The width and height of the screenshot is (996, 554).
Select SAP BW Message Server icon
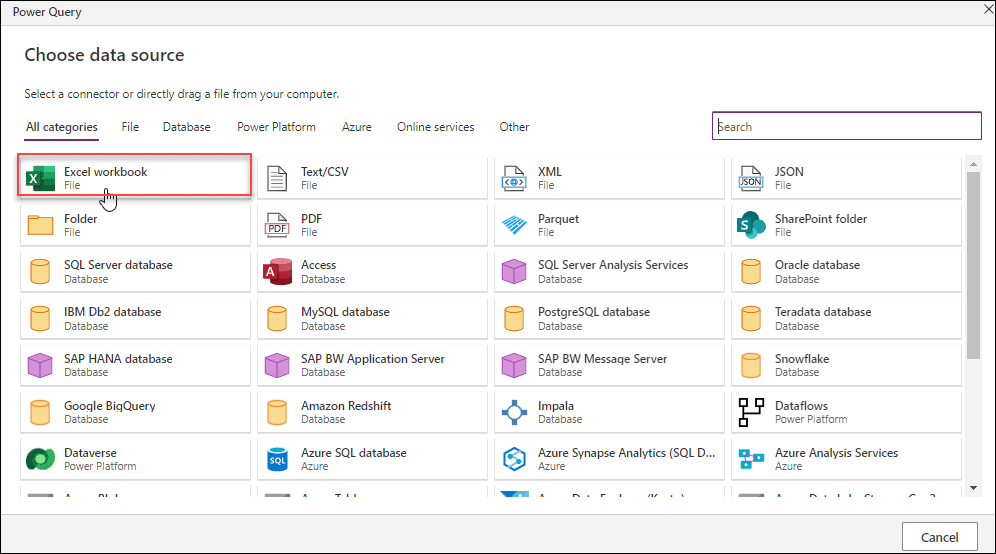514,365
